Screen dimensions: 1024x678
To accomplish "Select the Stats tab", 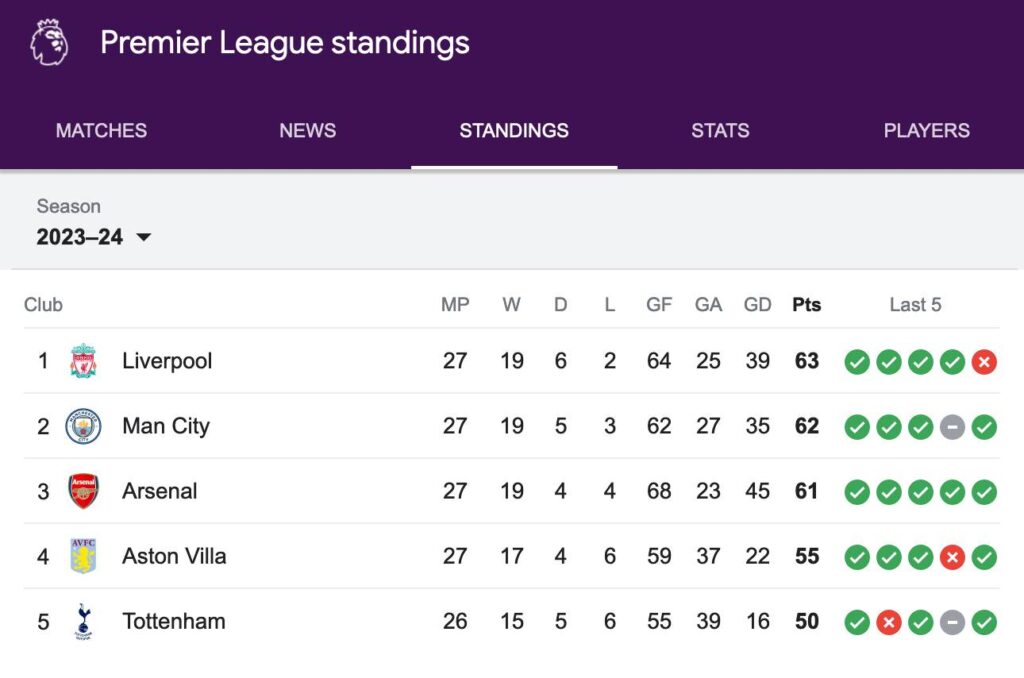I will pos(720,130).
